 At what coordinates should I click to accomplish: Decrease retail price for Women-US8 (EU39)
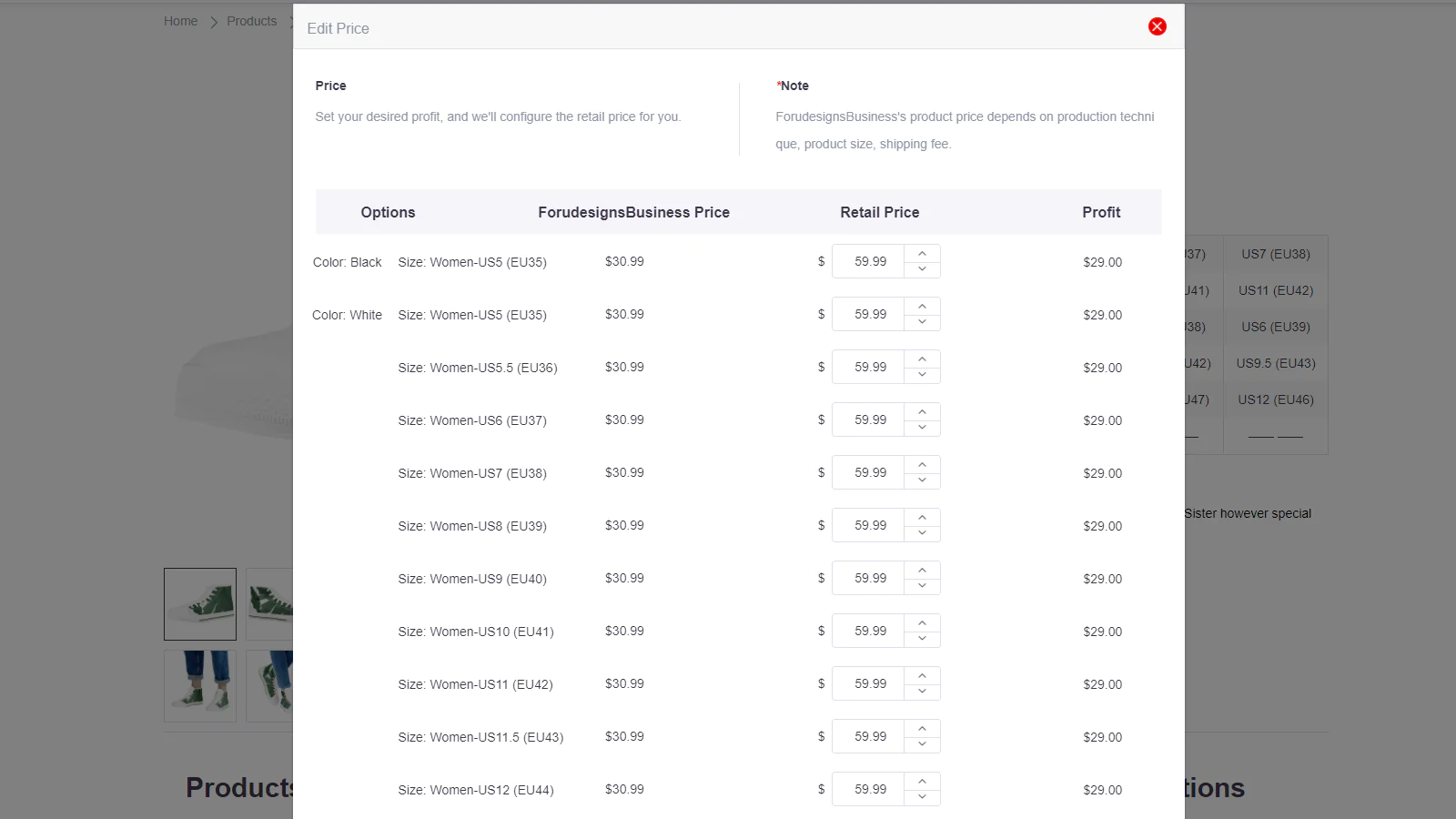[x=922, y=533]
